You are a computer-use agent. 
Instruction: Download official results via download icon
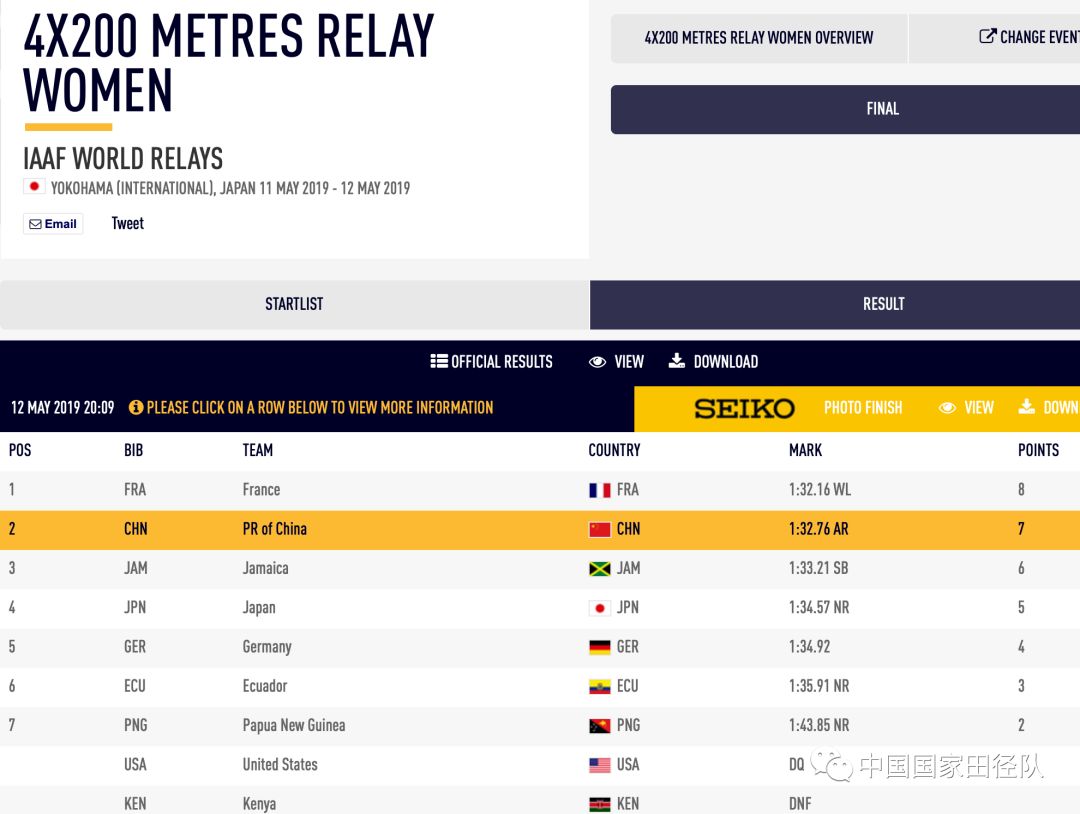click(677, 361)
